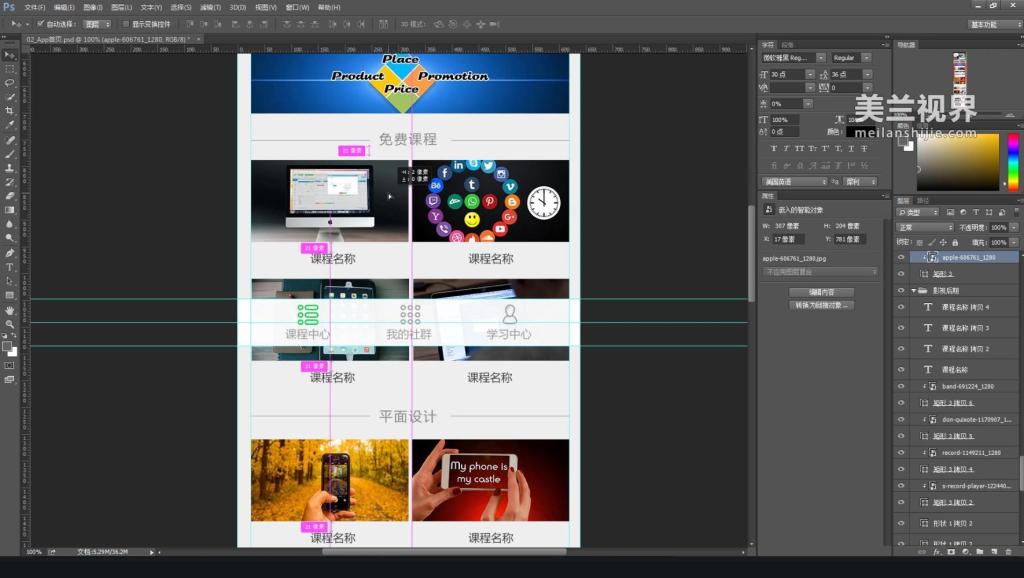This screenshot has height=578, width=1024.
Task: Apply faux bold text style
Action: (x=774, y=149)
